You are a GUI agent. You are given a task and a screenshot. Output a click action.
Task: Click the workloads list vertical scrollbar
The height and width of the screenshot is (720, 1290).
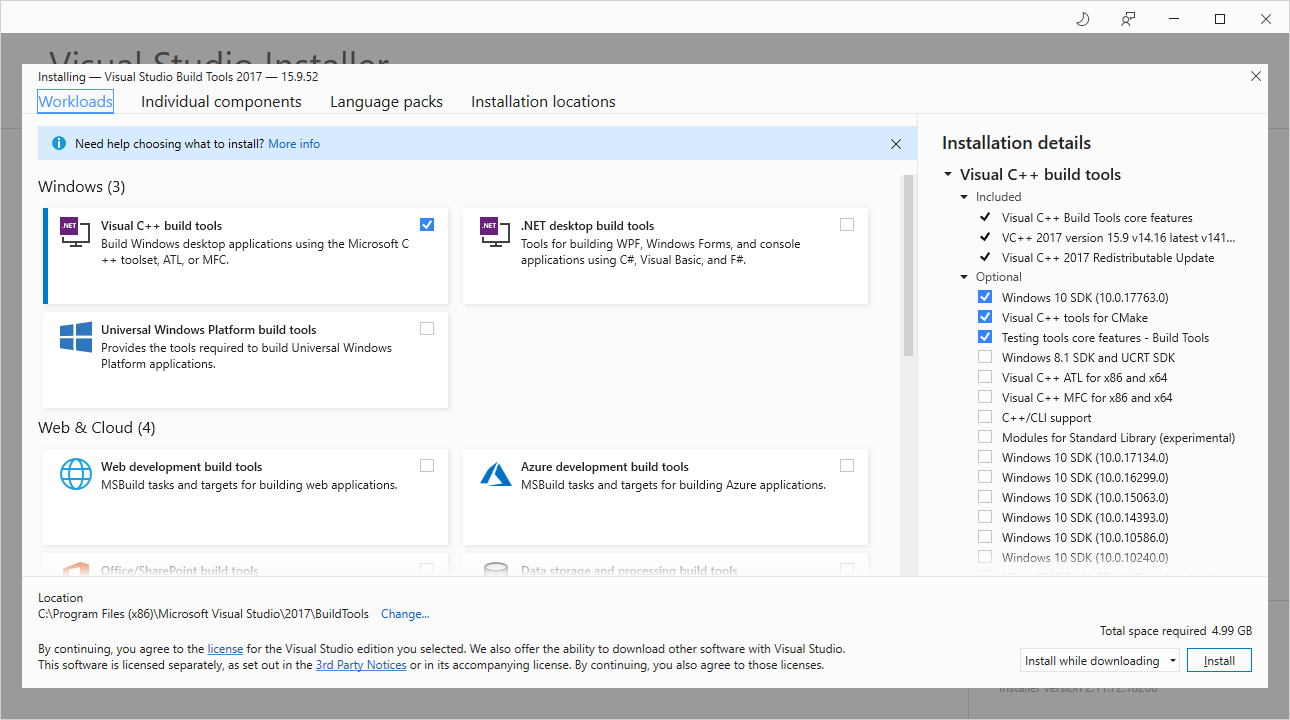[x=908, y=266]
